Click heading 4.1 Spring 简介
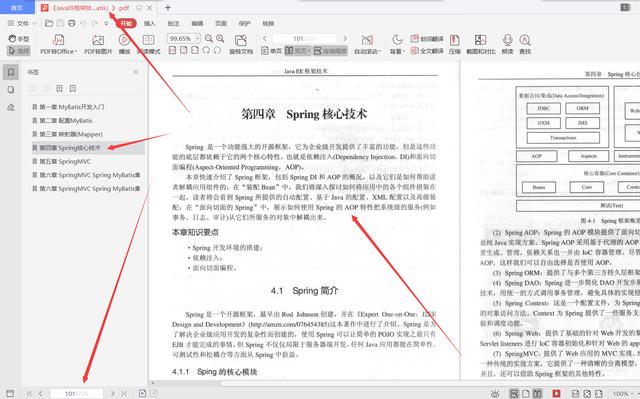 (304, 290)
